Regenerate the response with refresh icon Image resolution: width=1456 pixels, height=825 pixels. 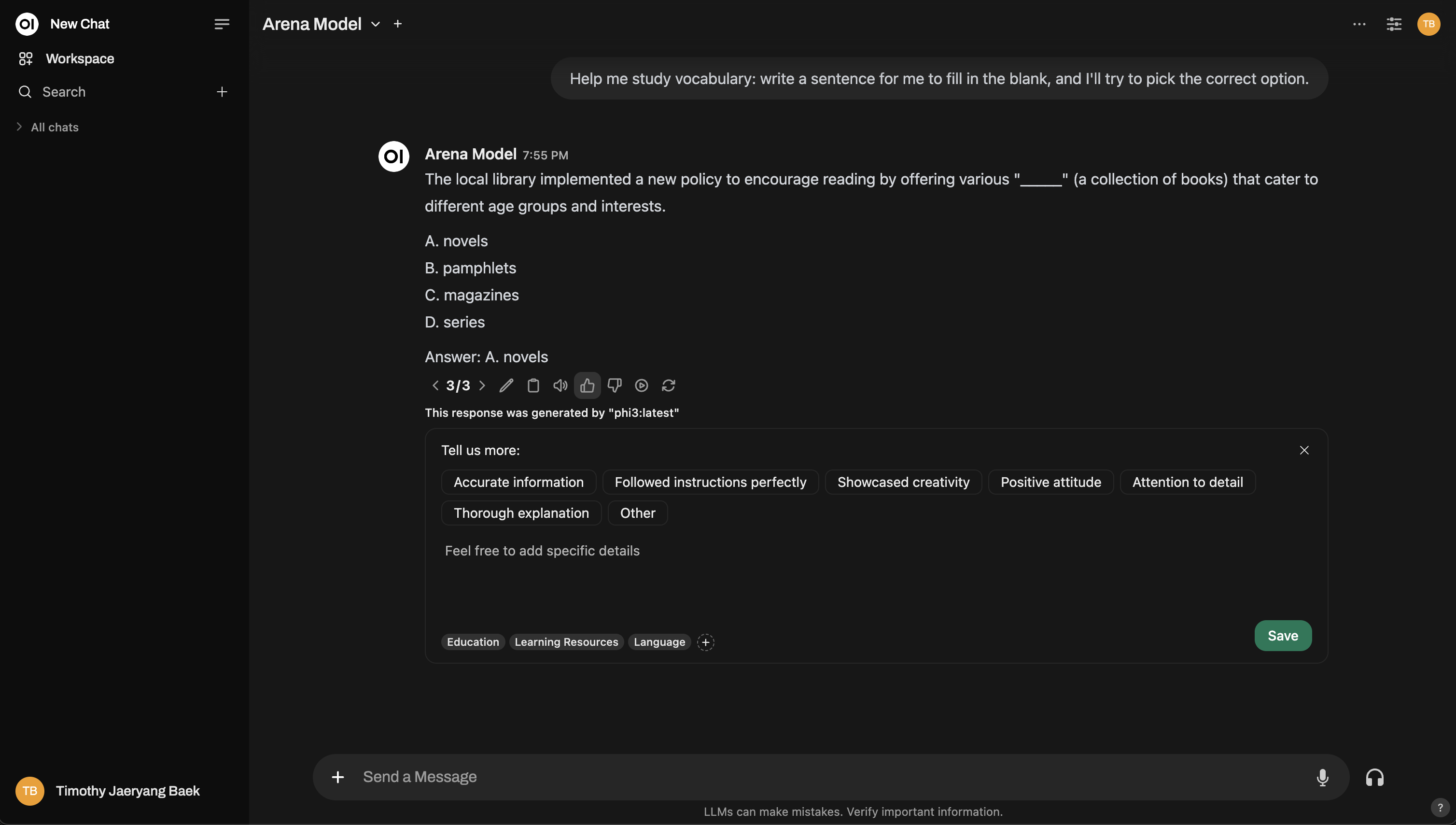tap(668, 386)
